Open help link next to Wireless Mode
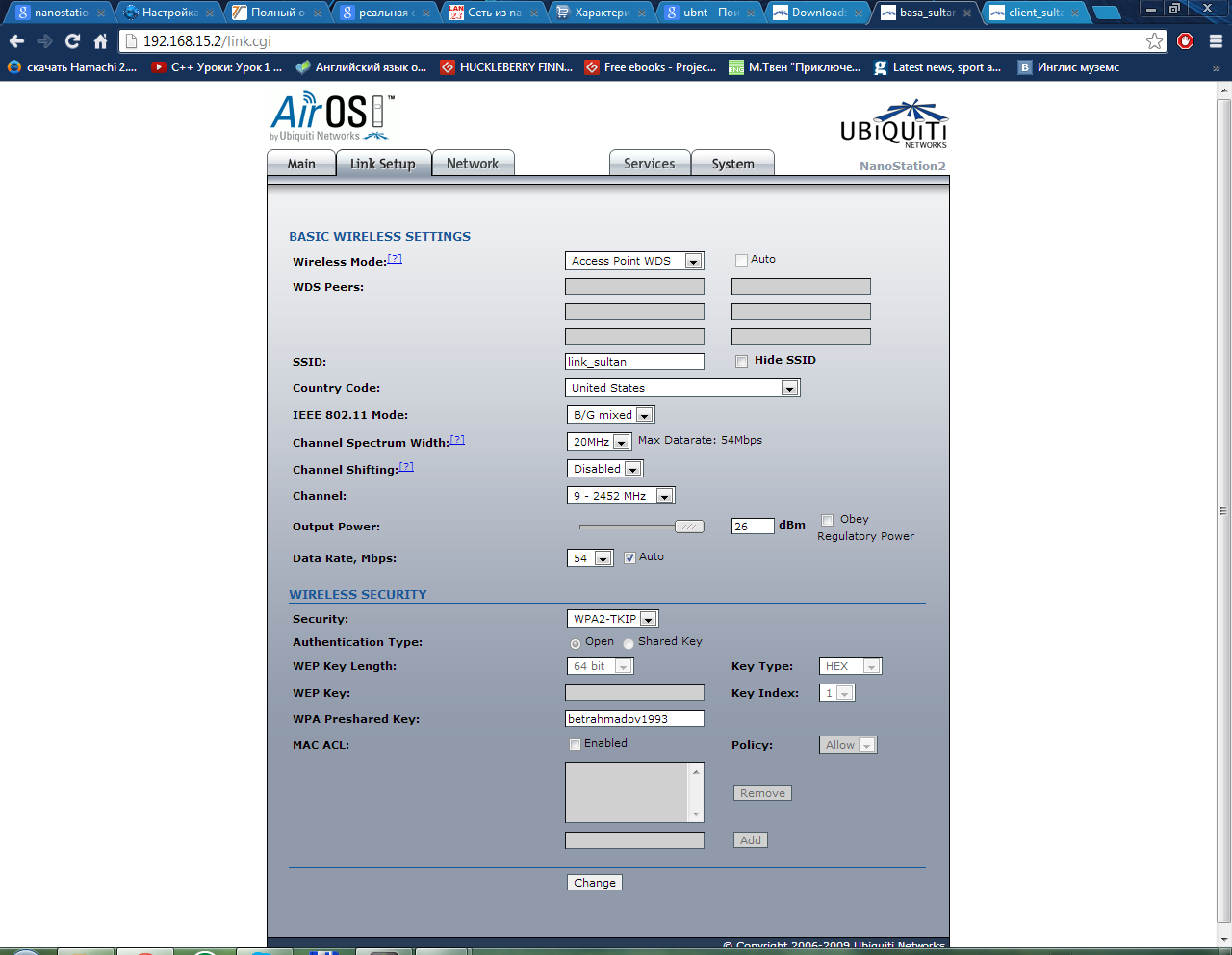 coord(395,259)
